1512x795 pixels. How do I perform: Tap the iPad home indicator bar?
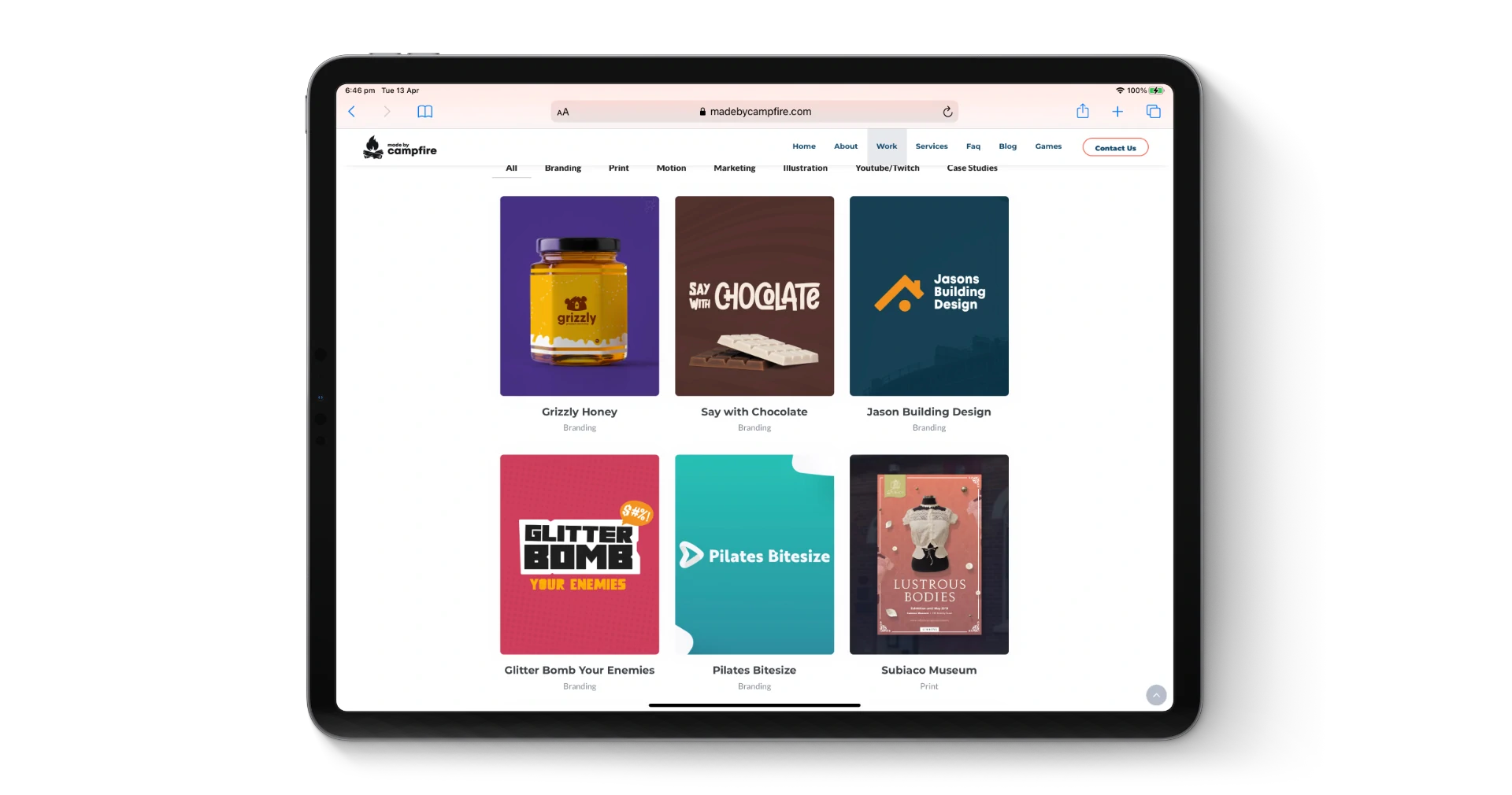coord(754,705)
